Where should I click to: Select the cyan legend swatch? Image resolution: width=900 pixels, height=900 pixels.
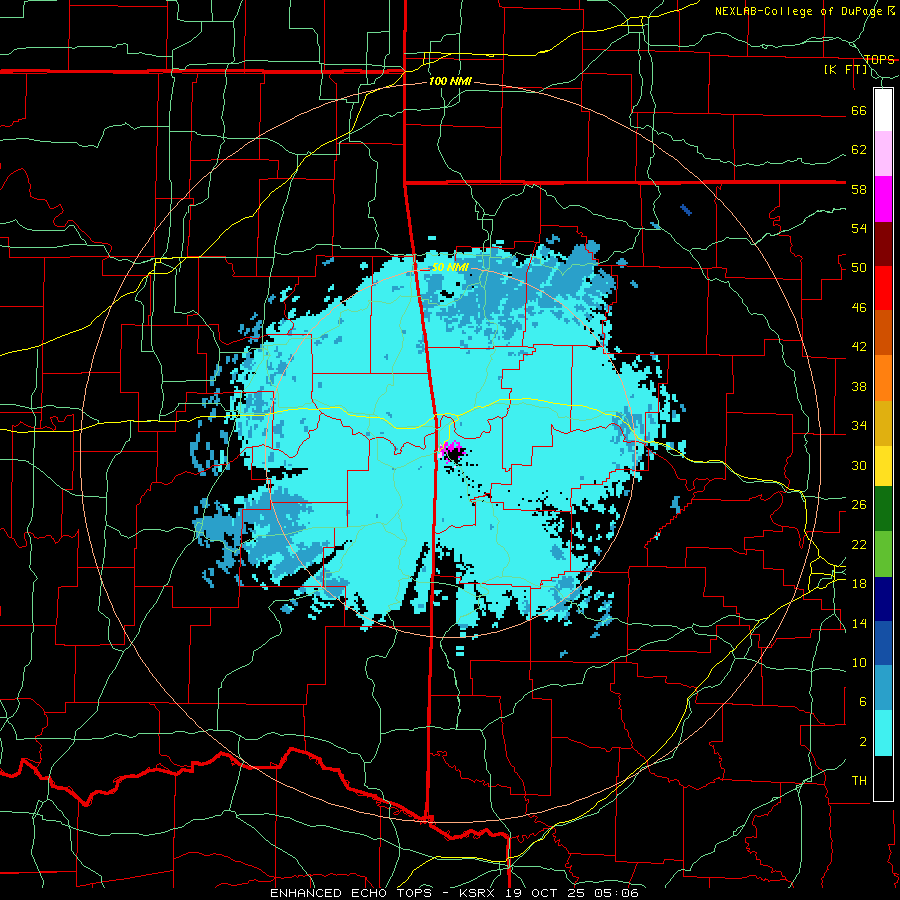883,733
